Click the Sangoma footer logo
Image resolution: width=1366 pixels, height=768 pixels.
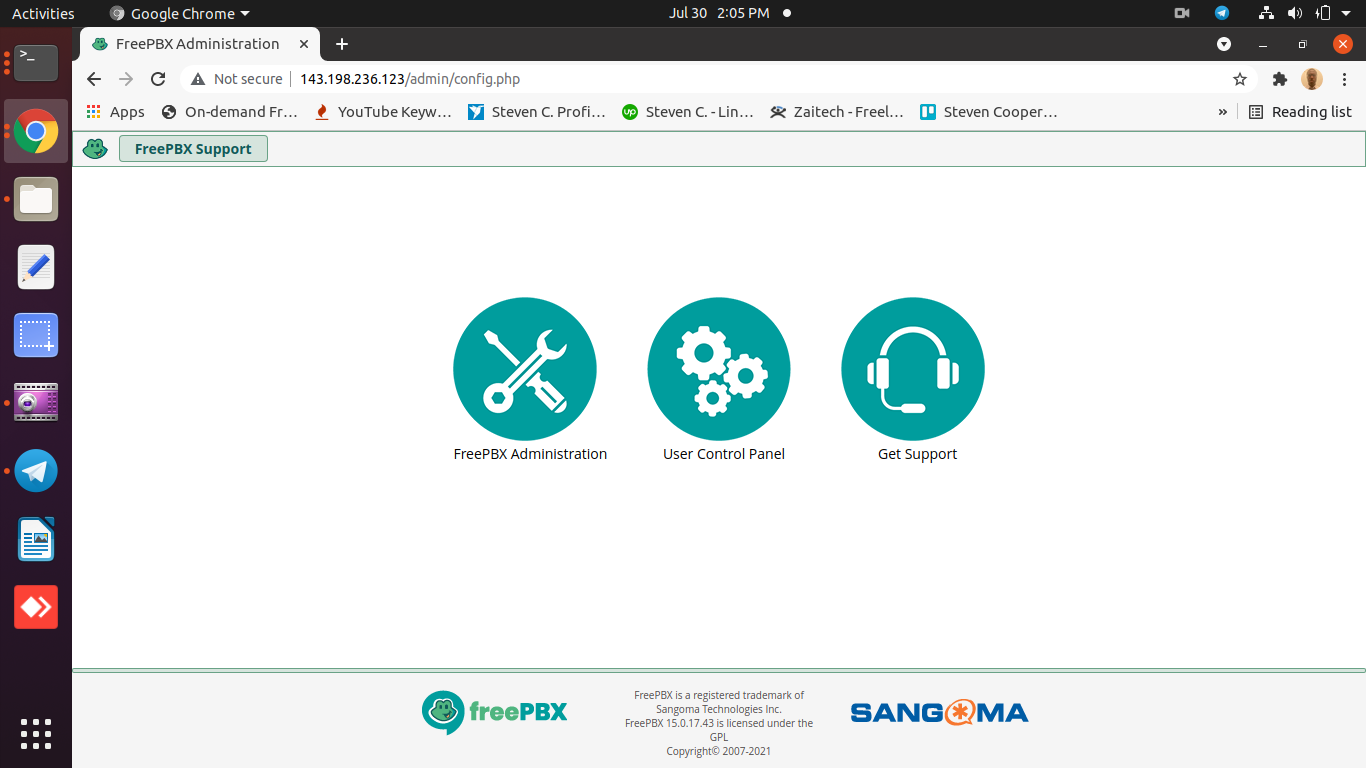pyautogui.click(x=939, y=712)
